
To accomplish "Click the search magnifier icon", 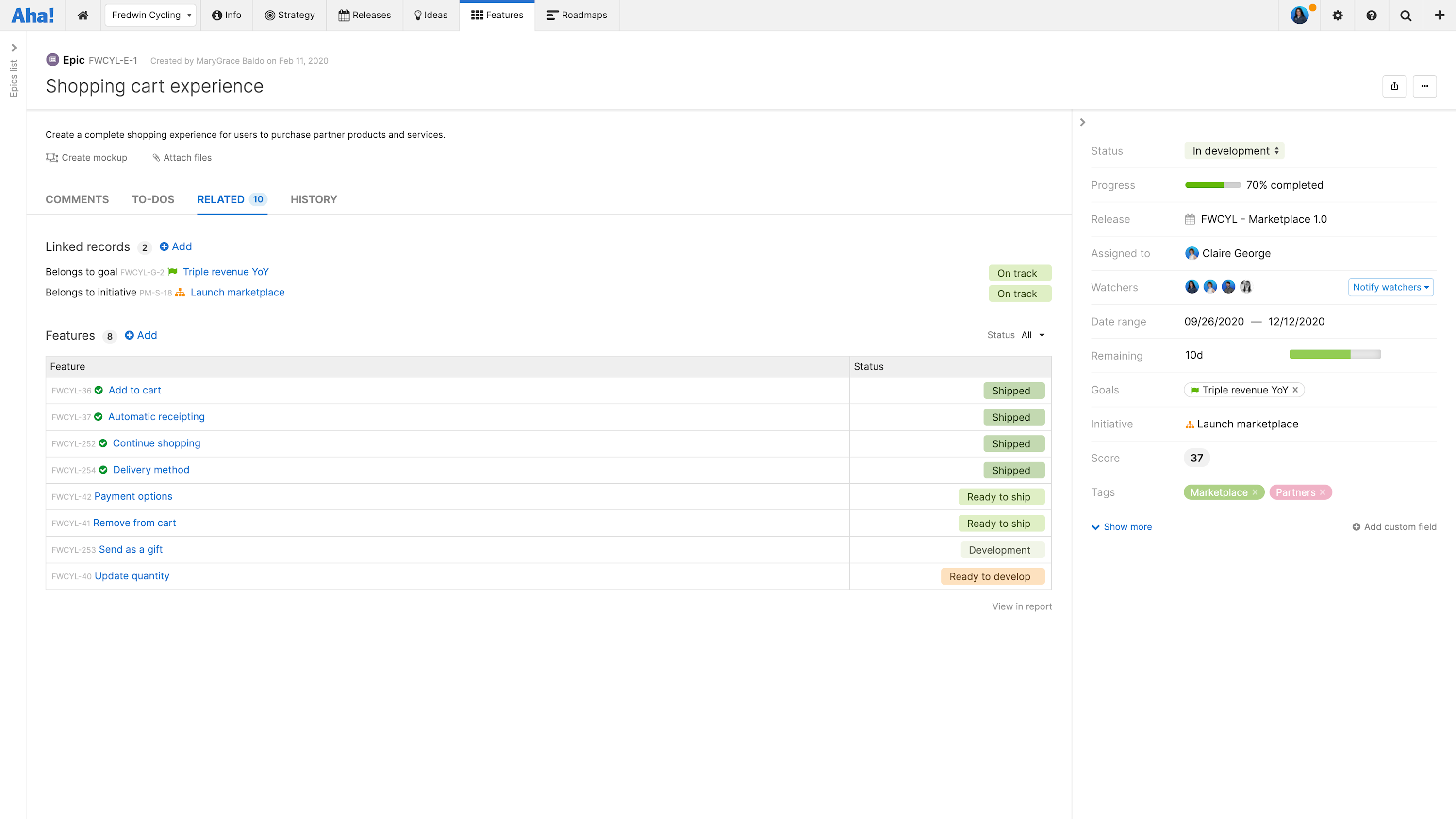I will pos(1406,15).
